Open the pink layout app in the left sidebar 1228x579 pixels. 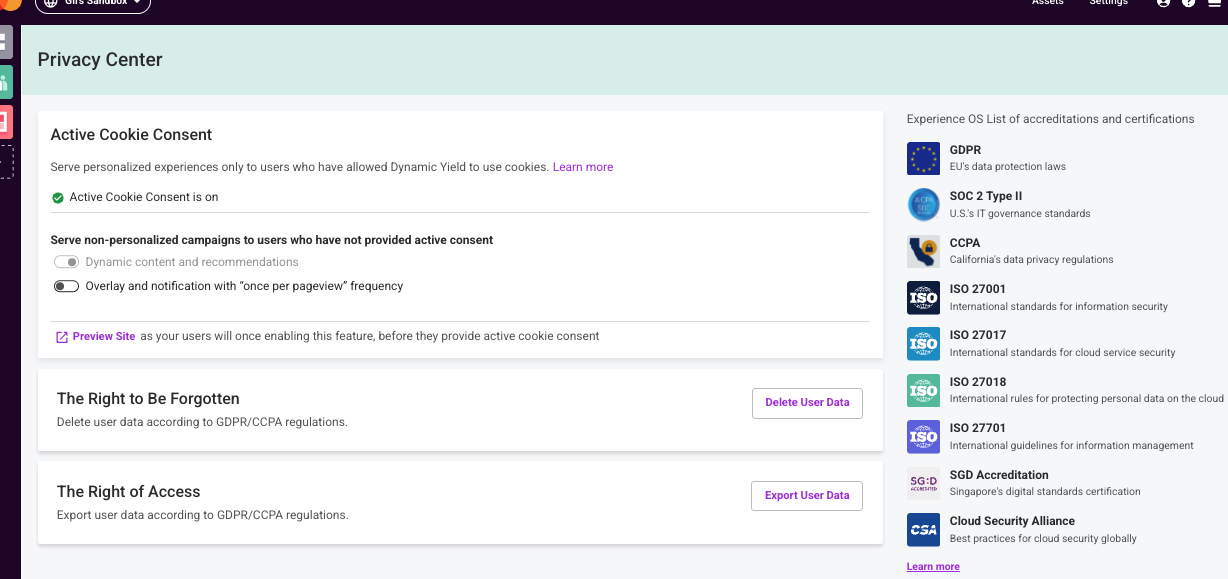tap(6, 122)
